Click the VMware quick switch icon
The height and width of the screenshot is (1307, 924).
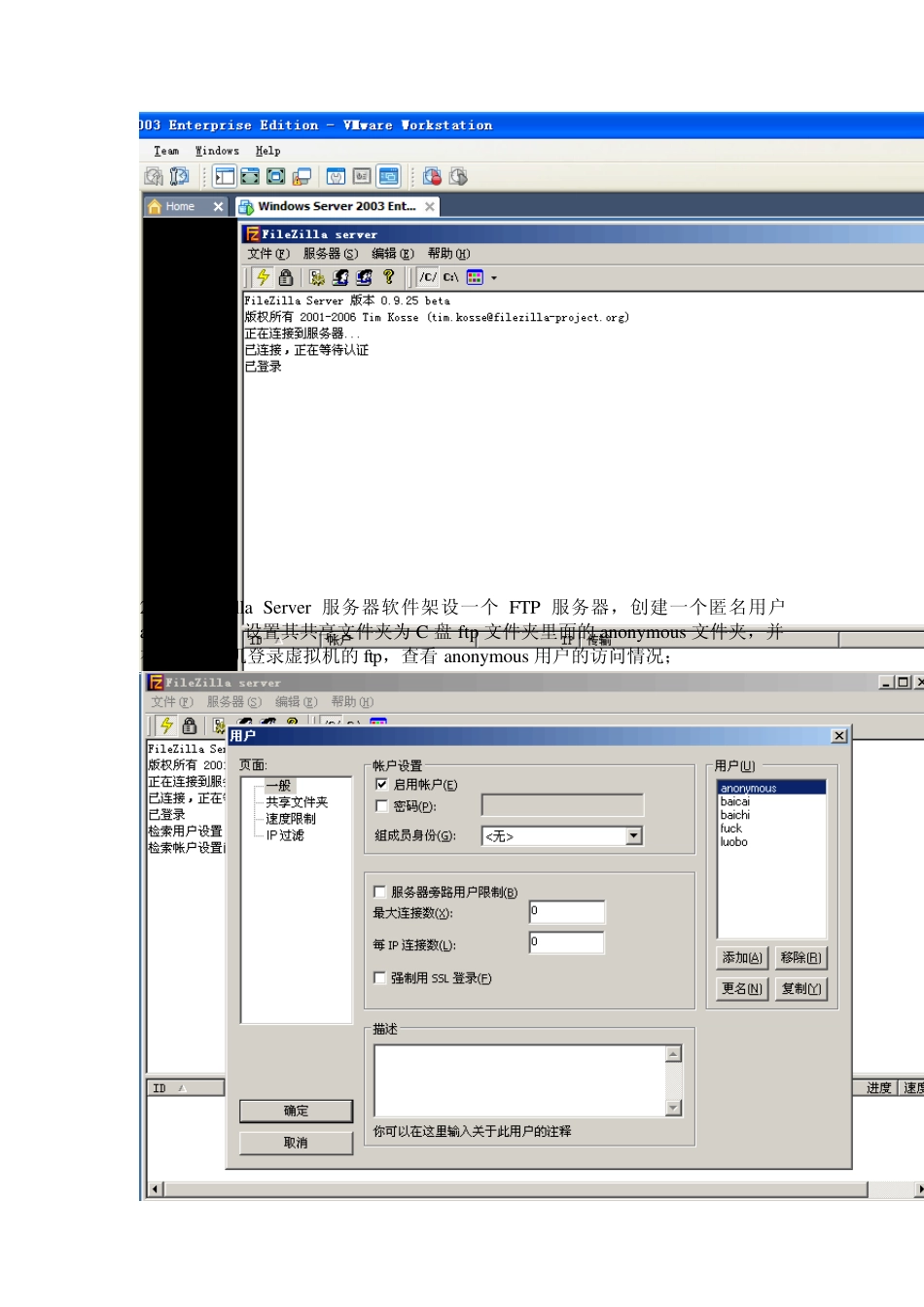[275, 176]
